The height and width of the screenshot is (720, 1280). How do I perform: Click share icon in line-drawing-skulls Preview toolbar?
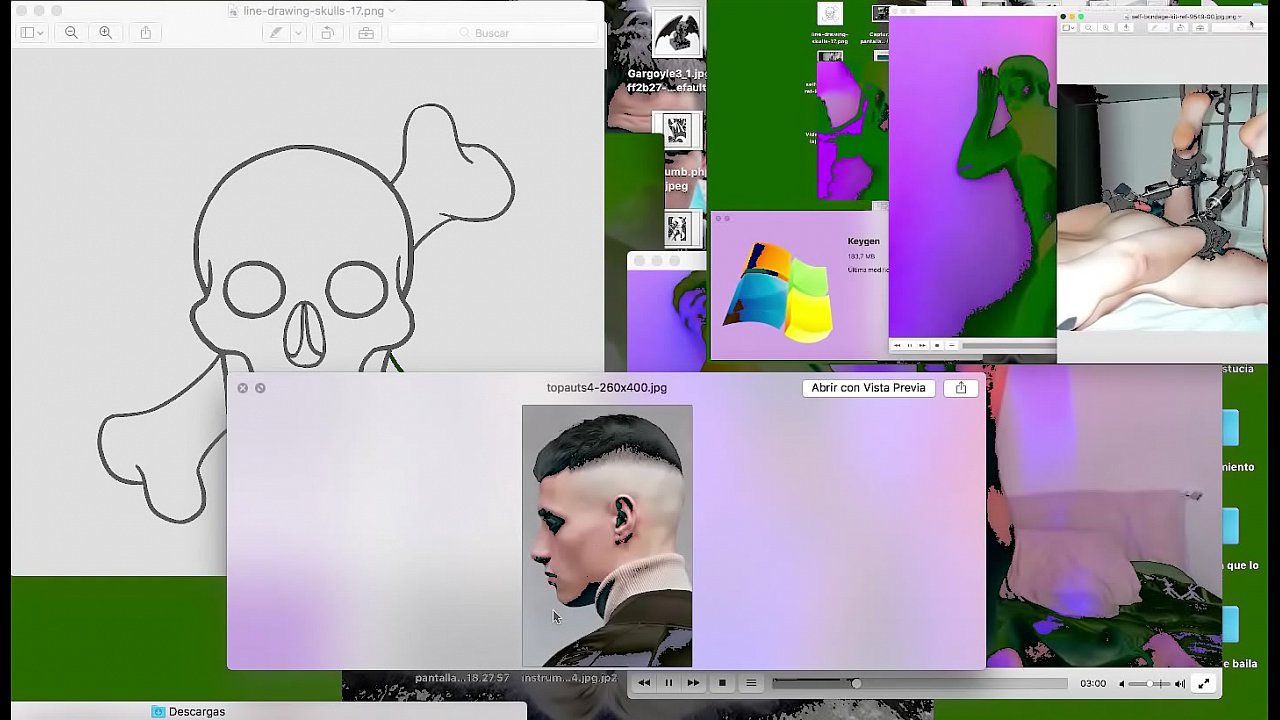[x=145, y=33]
